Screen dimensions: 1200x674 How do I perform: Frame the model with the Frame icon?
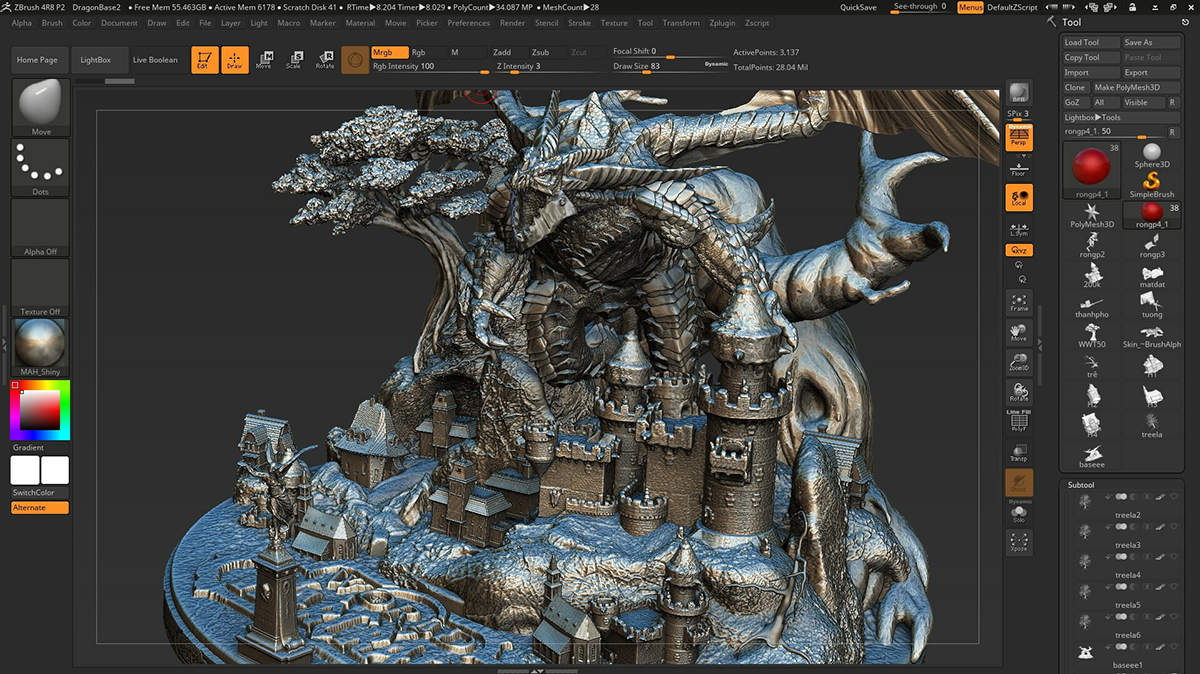coord(1019,302)
